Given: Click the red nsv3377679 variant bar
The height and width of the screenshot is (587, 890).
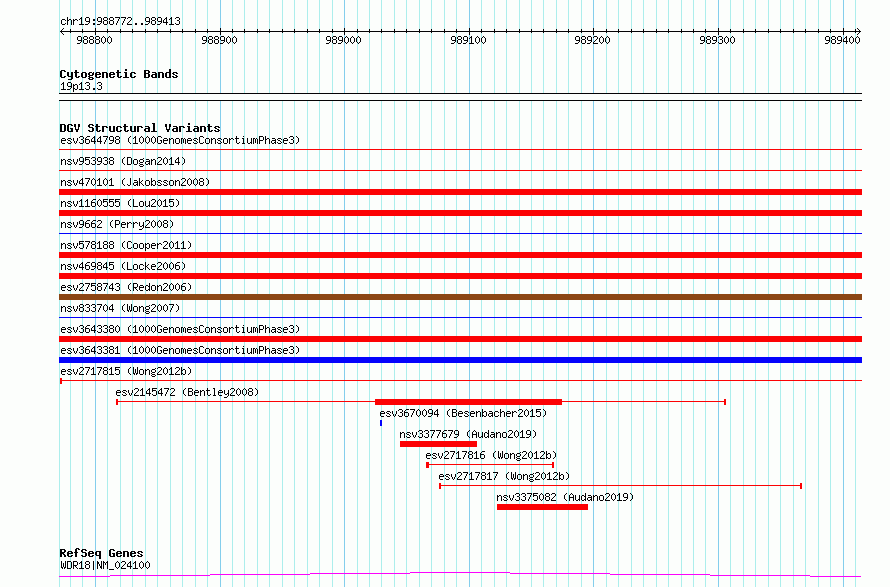Looking at the screenshot, I should coord(438,444).
